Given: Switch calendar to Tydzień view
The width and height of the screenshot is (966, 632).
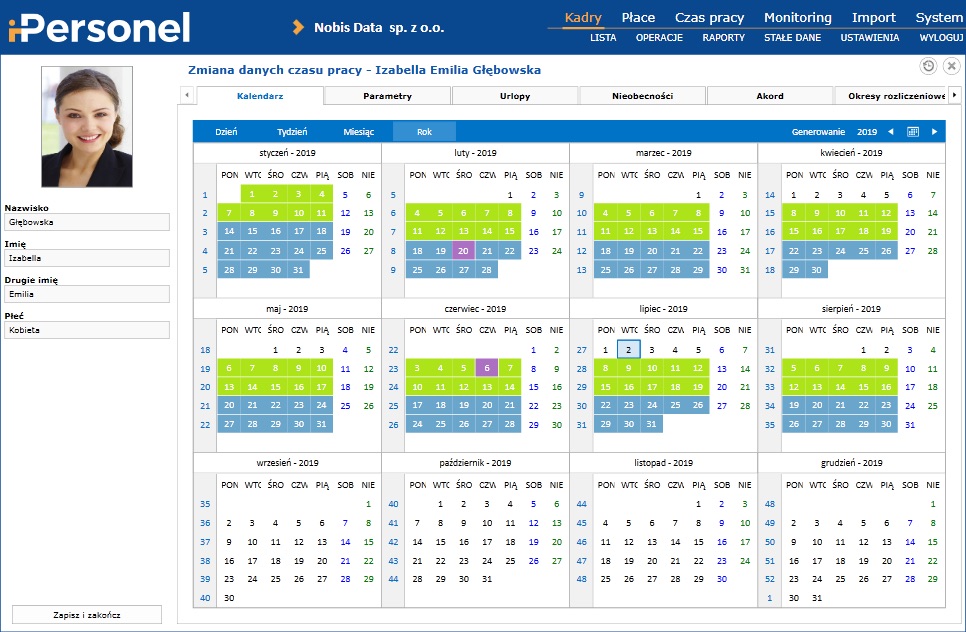Looking at the screenshot, I should (291, 132).
